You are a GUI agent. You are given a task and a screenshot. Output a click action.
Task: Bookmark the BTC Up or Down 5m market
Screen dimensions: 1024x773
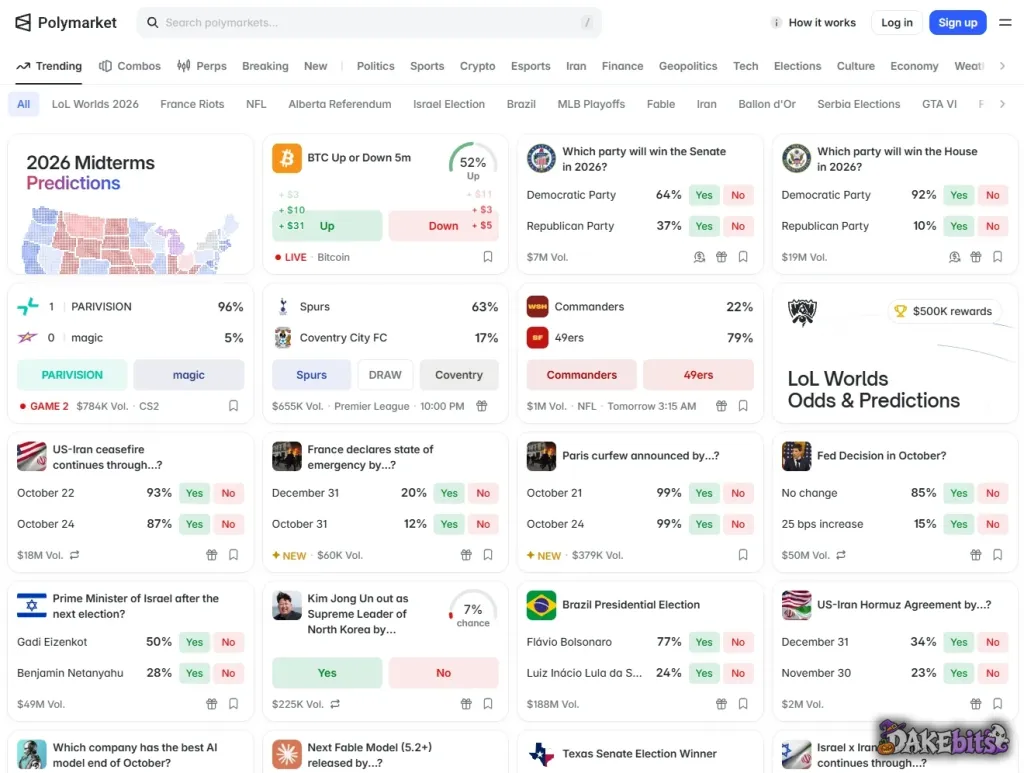click(488, 257)
